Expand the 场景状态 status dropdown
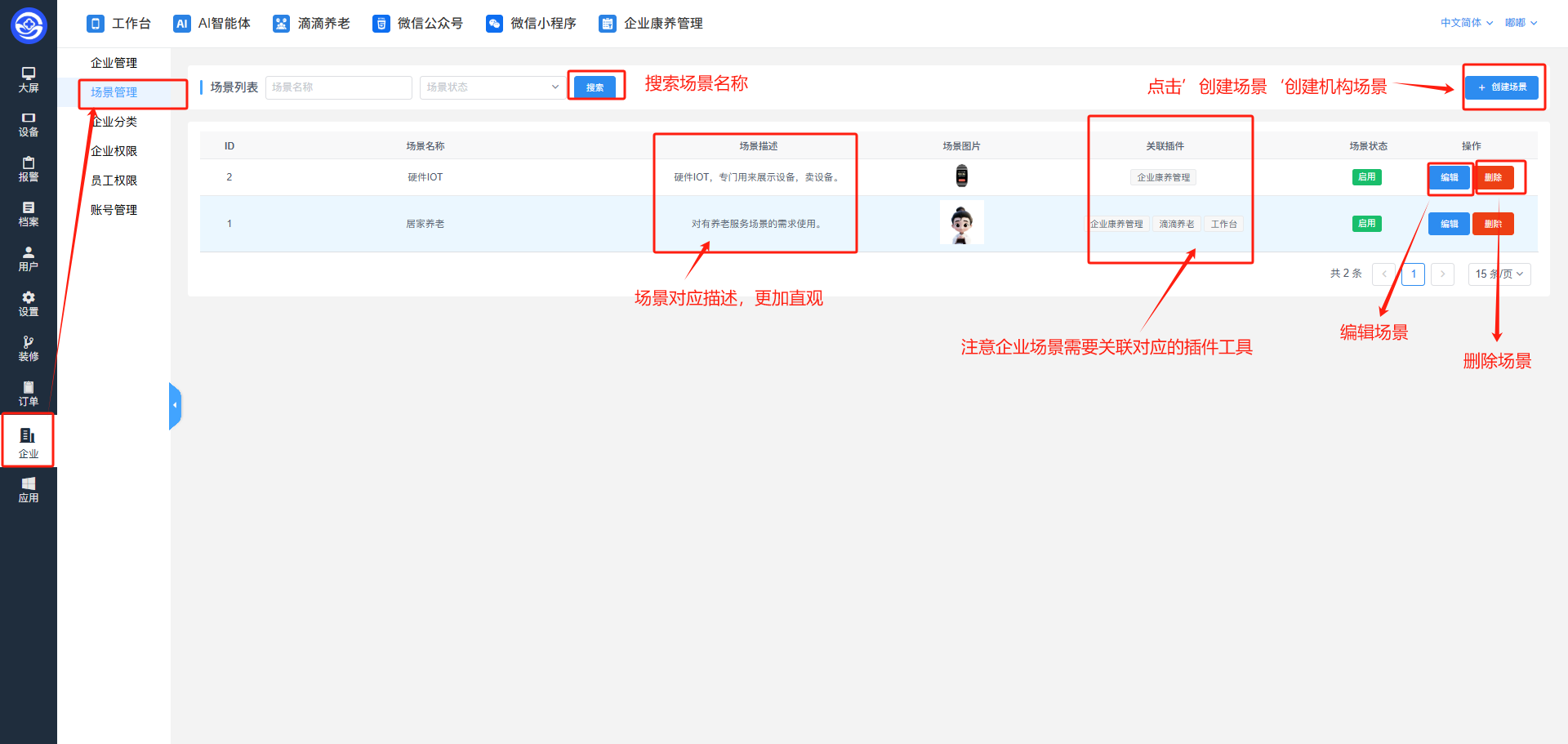The width and height of the screenshot is (1568, 744). pos(492,87)
